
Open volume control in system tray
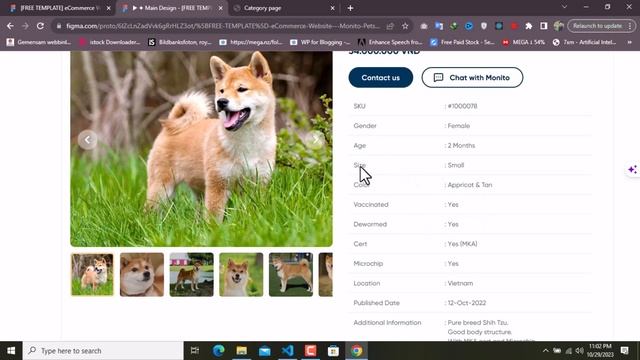[x=580, y=351]
